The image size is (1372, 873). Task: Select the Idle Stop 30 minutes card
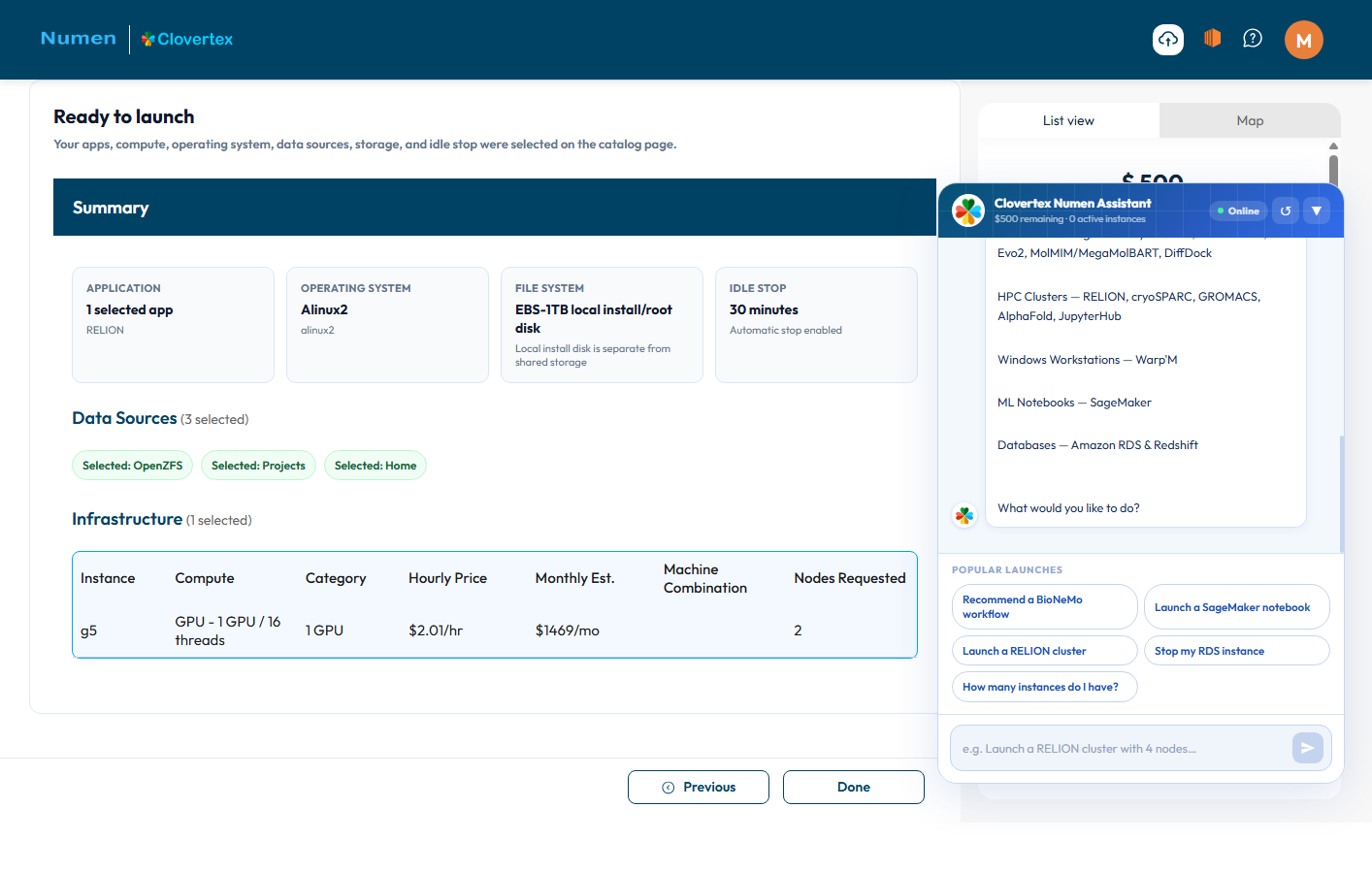(816, 325)
